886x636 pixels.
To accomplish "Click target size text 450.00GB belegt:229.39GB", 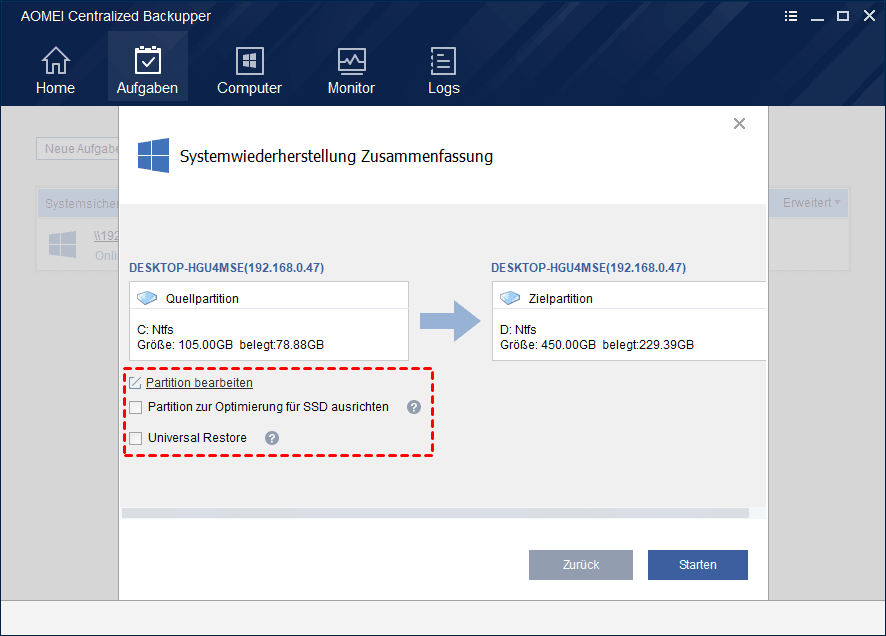I will click(x=597, y=345).
